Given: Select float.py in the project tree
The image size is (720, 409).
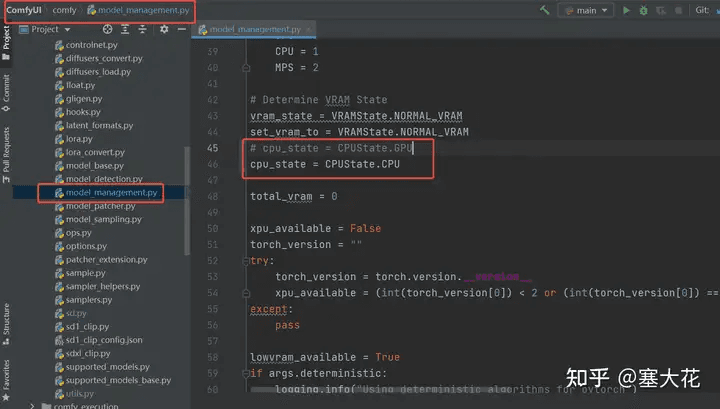Looking at the screenshot, I should pyautogui.click(x=80, y=85).
